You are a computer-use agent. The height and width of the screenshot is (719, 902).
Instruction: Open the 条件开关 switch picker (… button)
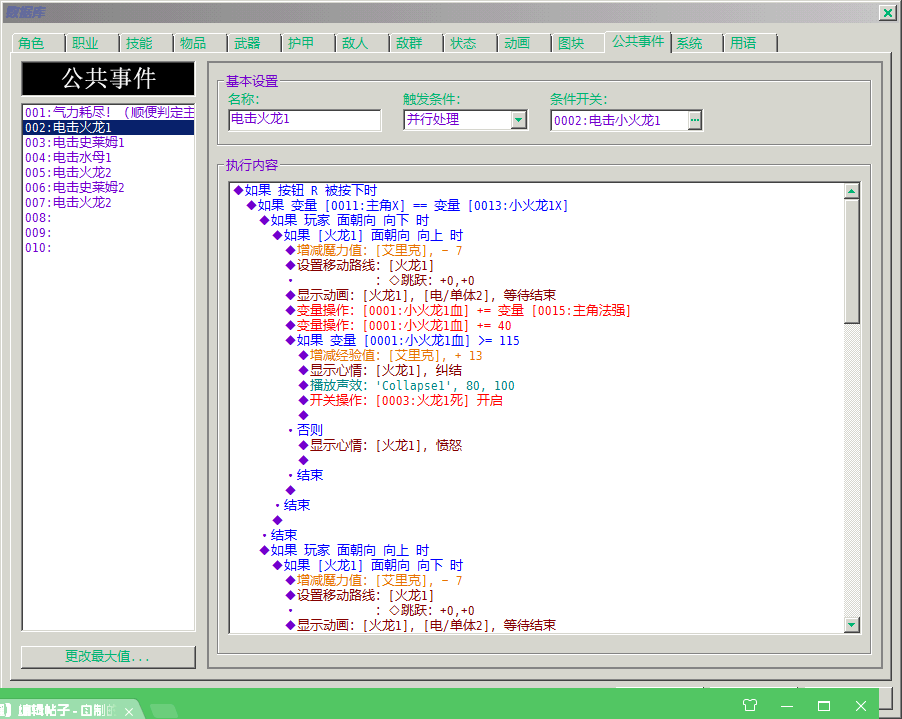click(x=695, y=120)
